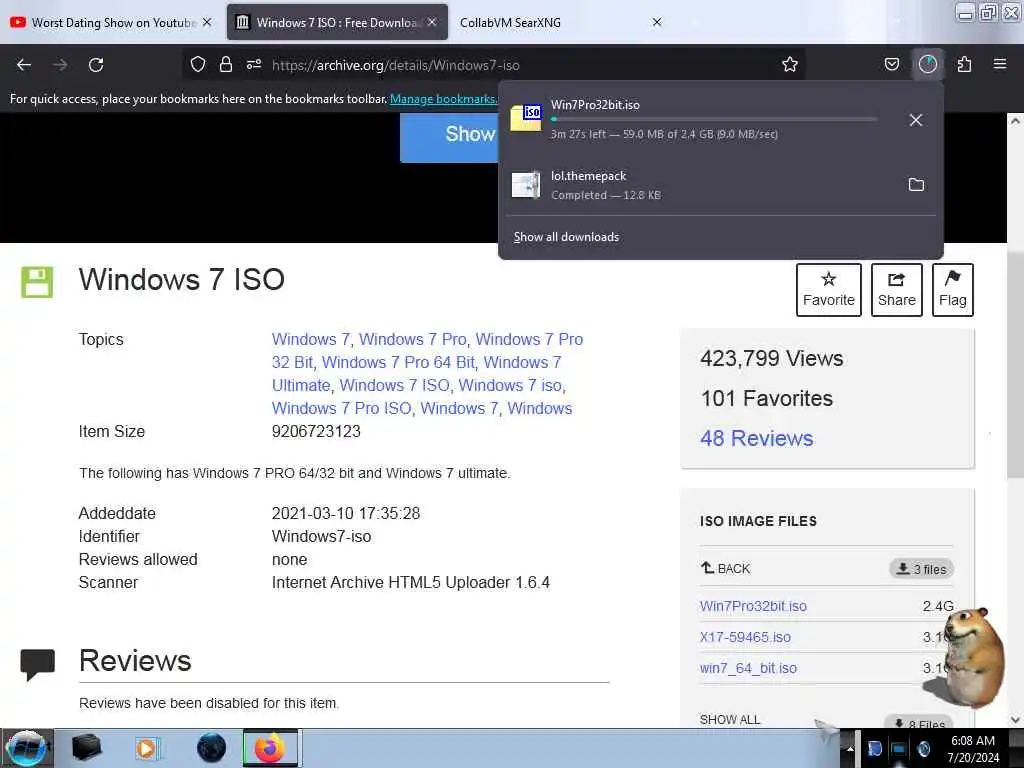This screenshot has width=1024, height=768.
Task: Click the 423,799 Views text
Action: click(x=771, y=359)
